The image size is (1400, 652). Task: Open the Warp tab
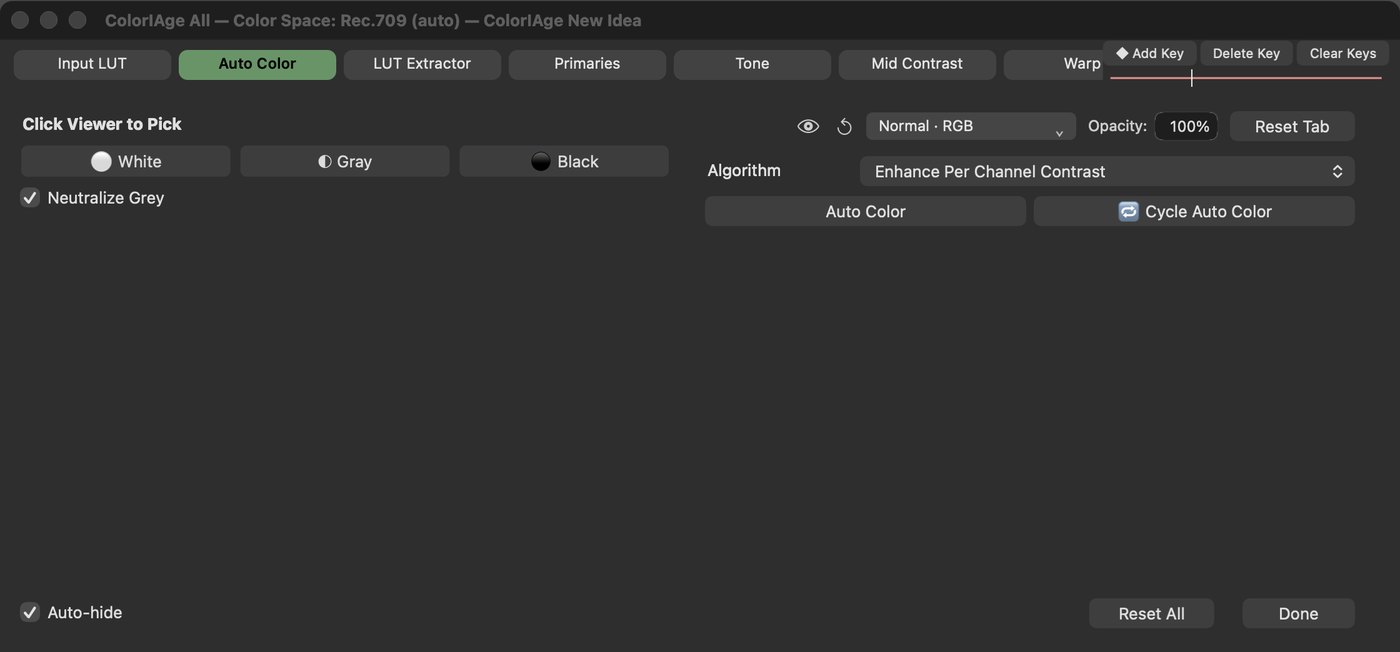click(x=1055, y=64)
